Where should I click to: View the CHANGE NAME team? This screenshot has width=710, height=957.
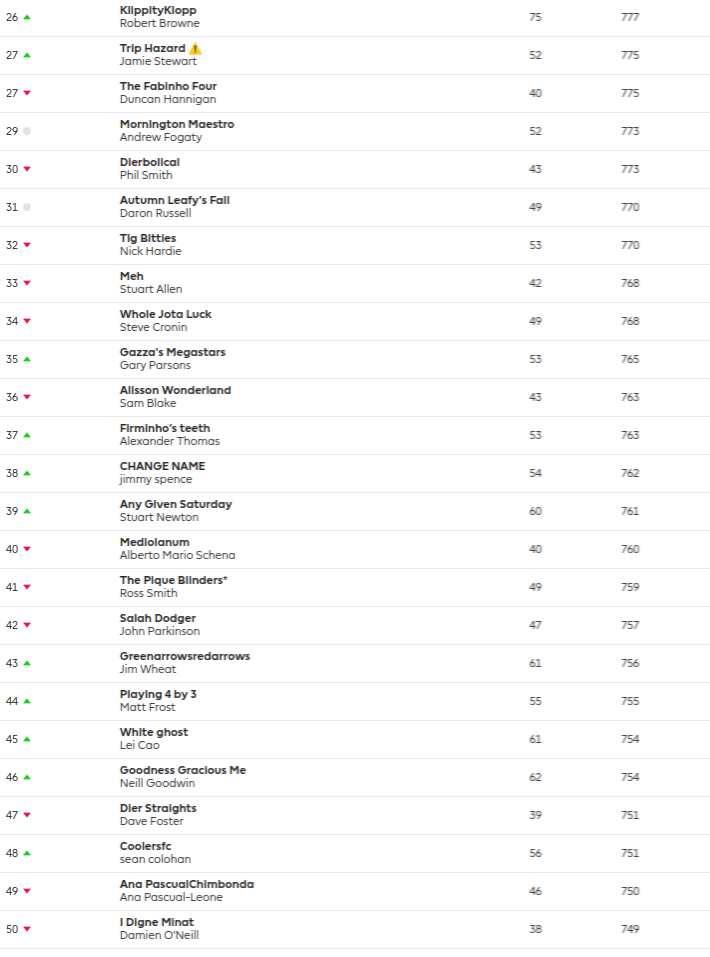click(x=162, y=466)
